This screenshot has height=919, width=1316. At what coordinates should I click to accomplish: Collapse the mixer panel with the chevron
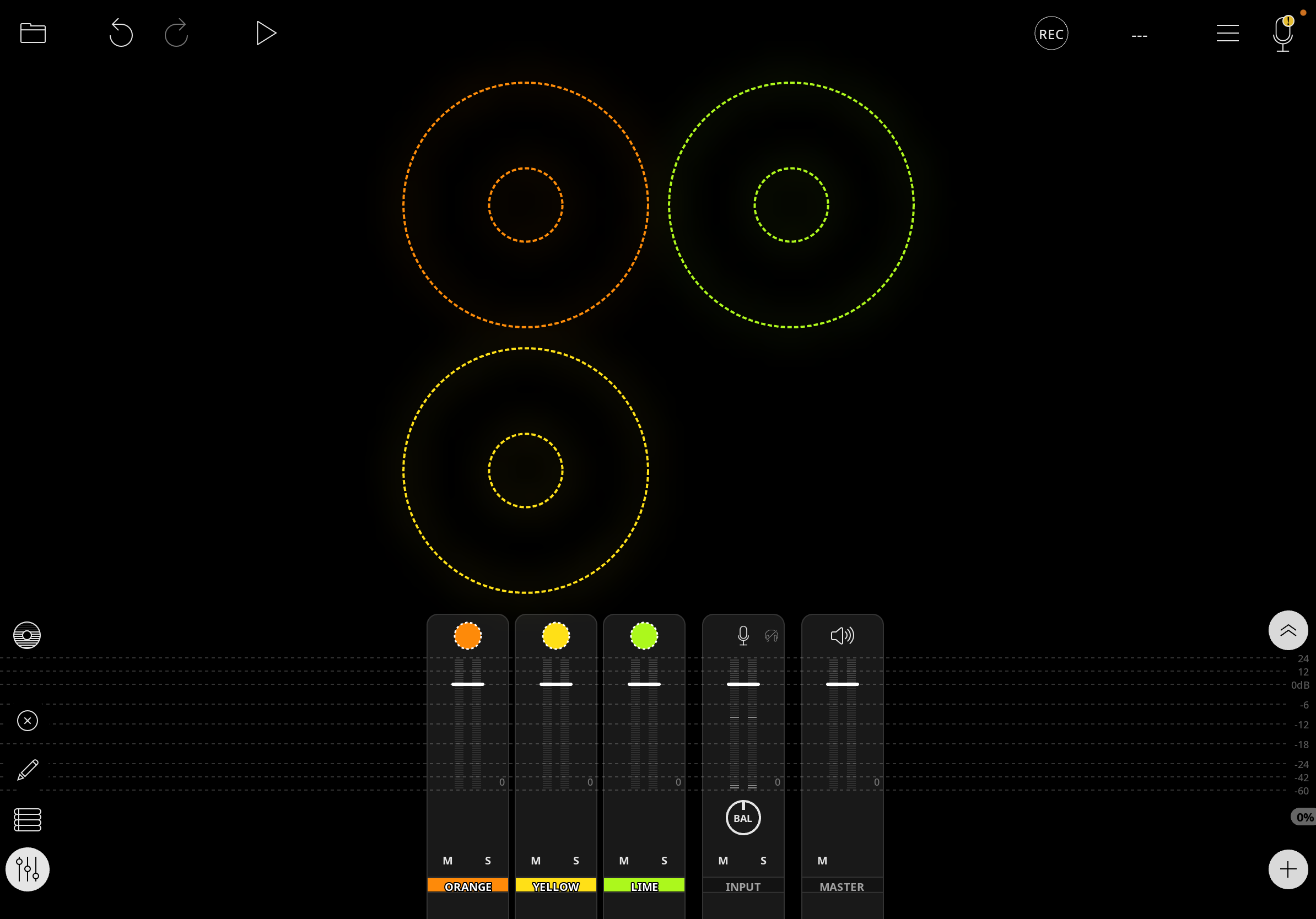[x=1288, y=630]
